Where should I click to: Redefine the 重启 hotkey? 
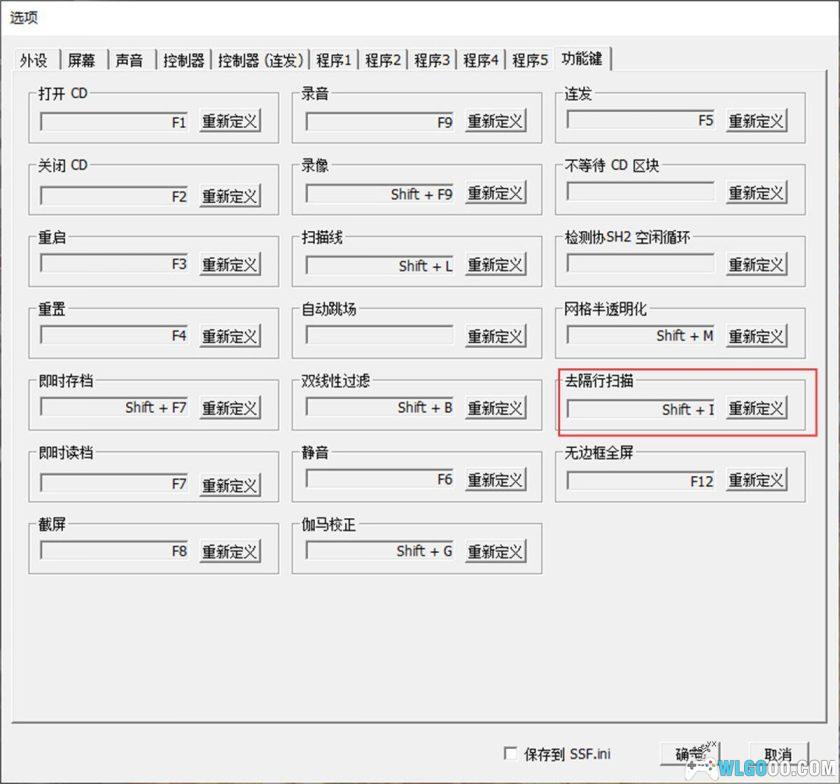(232, 265)
